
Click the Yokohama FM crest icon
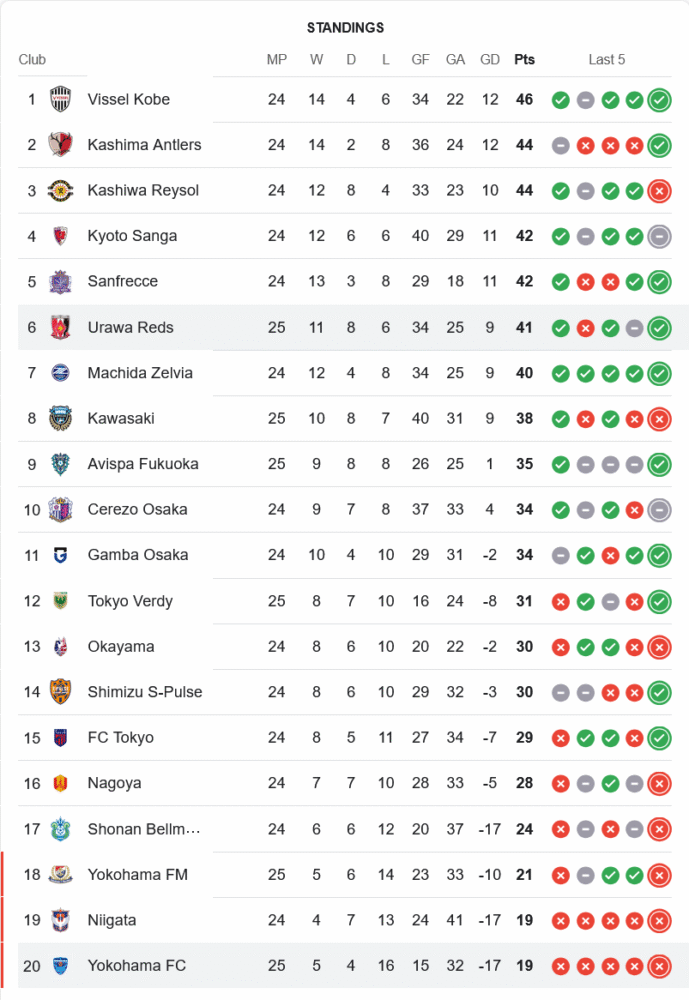coord(61,875)
